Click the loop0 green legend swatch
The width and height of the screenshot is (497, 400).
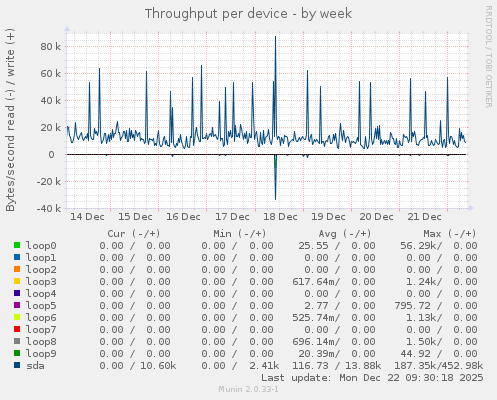click(17, 245)
